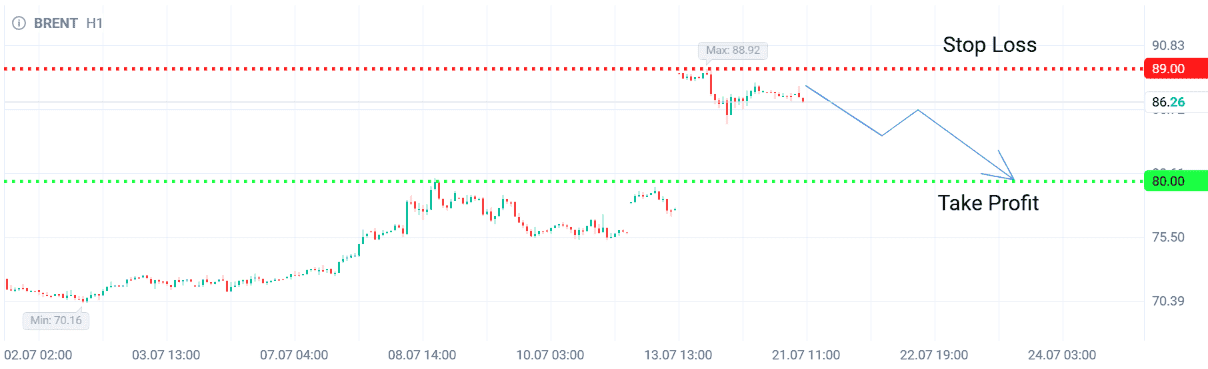The image size is (1208, 369).
Task: Click the 86.26 current price label
Action: 1168,102
